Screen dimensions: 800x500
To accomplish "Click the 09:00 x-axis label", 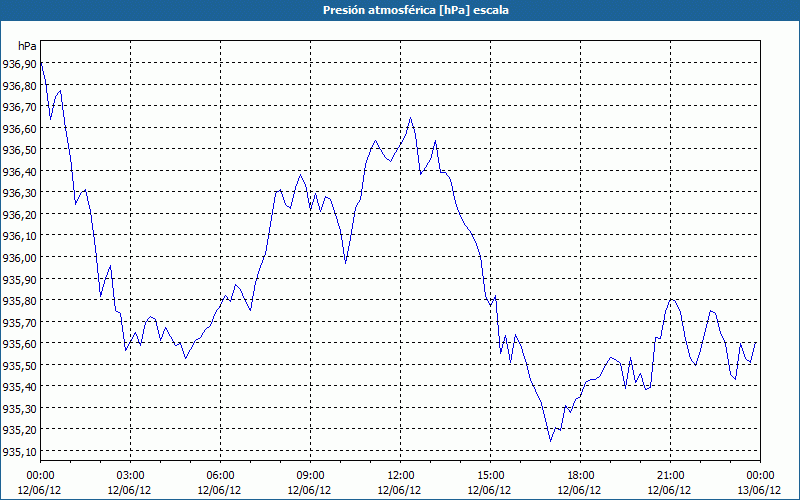I will (310, 476).
